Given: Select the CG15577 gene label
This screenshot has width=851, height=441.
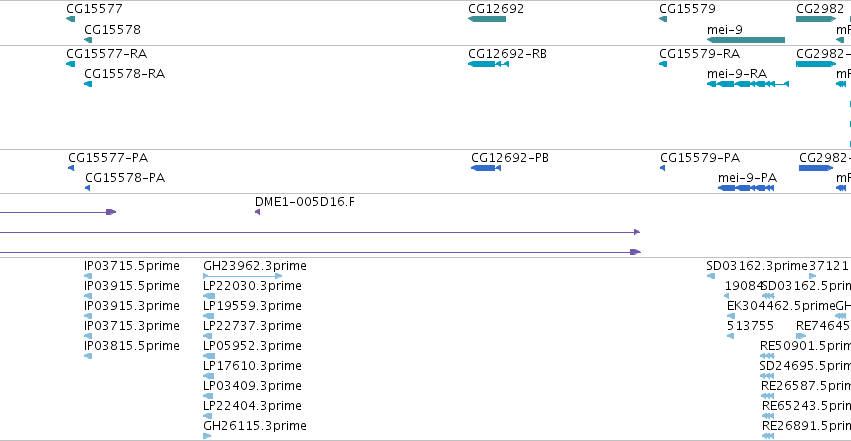Looking at the screenshot, I should 94,9.
